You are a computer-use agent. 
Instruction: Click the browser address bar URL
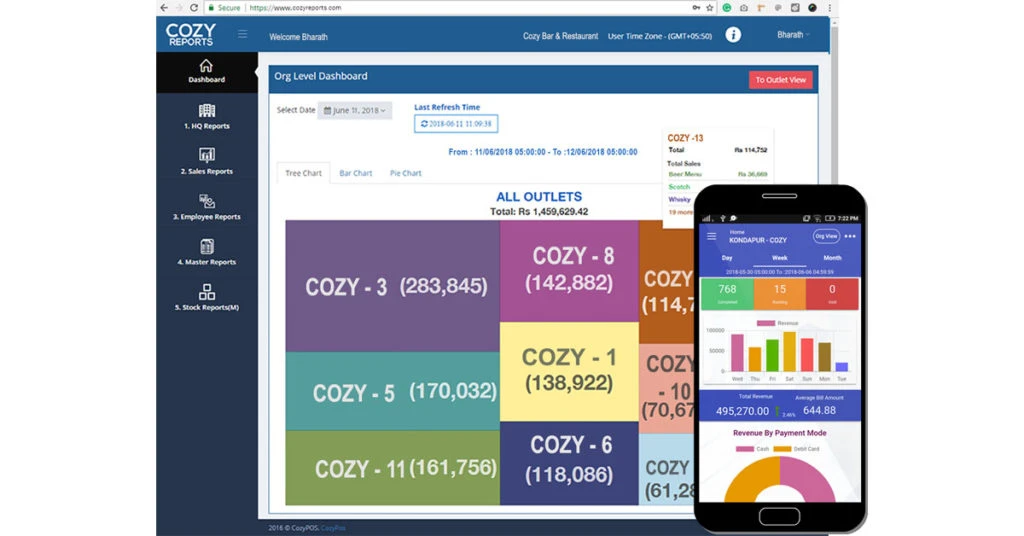tap(296, 8)
